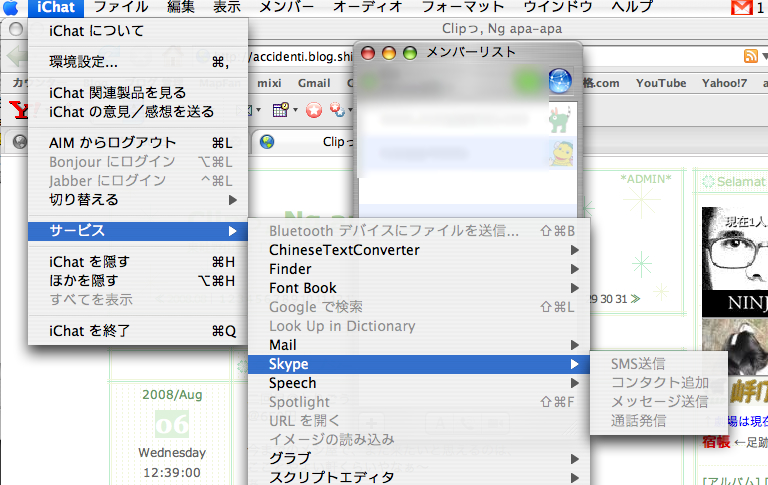
Task: Open the ファイル menu
Action: 120,7
